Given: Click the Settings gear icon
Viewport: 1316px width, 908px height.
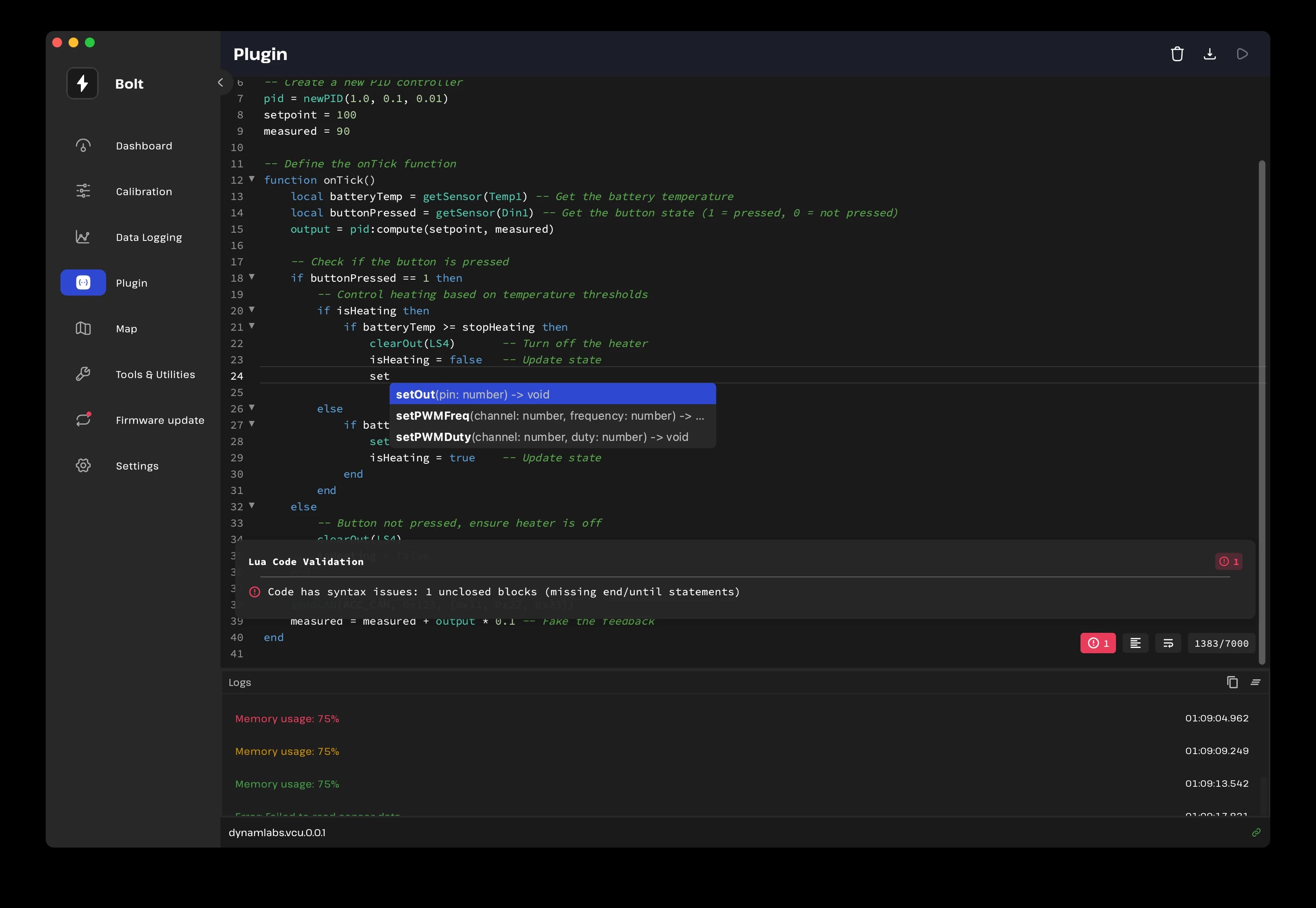Looking at the screenshot, I should [x=83, y=465].
